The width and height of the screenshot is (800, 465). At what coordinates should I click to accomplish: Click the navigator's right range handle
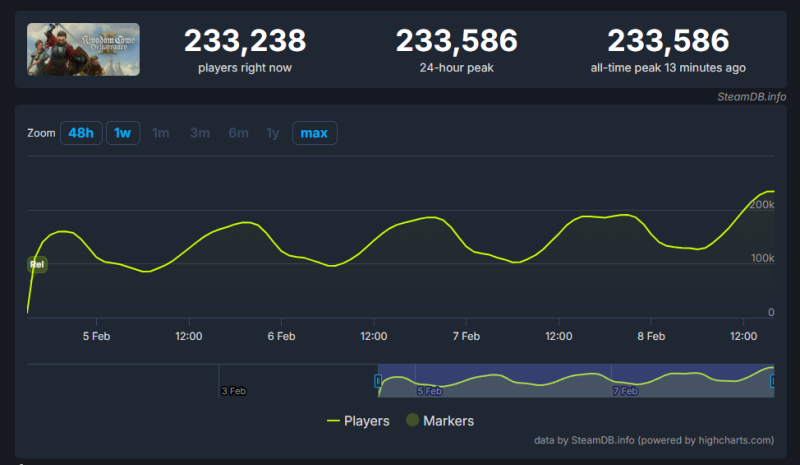[773, 381]
